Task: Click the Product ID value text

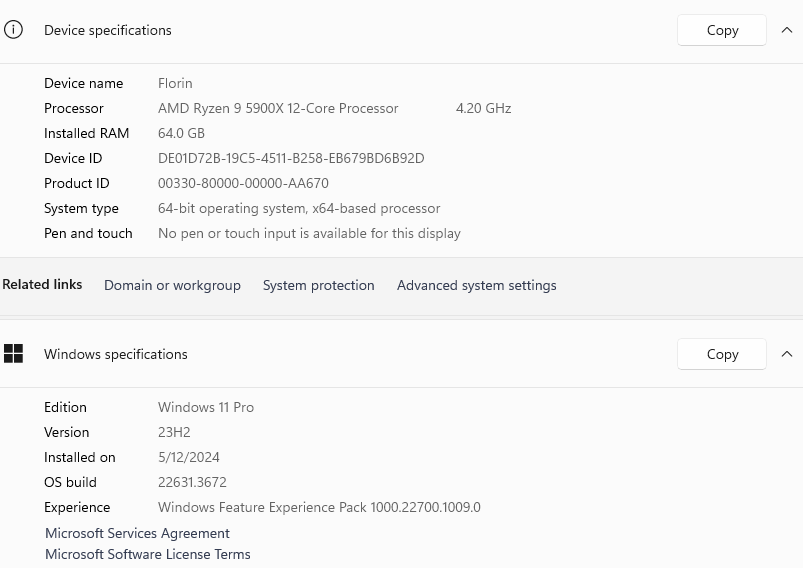Action: click(x=243, y=183)
